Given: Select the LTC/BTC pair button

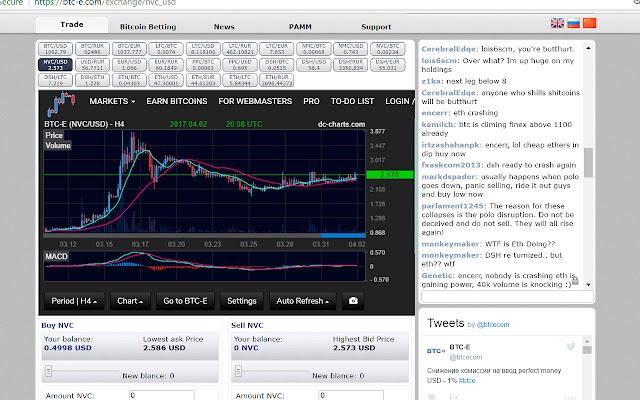Looking at the screenshot, I should (166, 49).
